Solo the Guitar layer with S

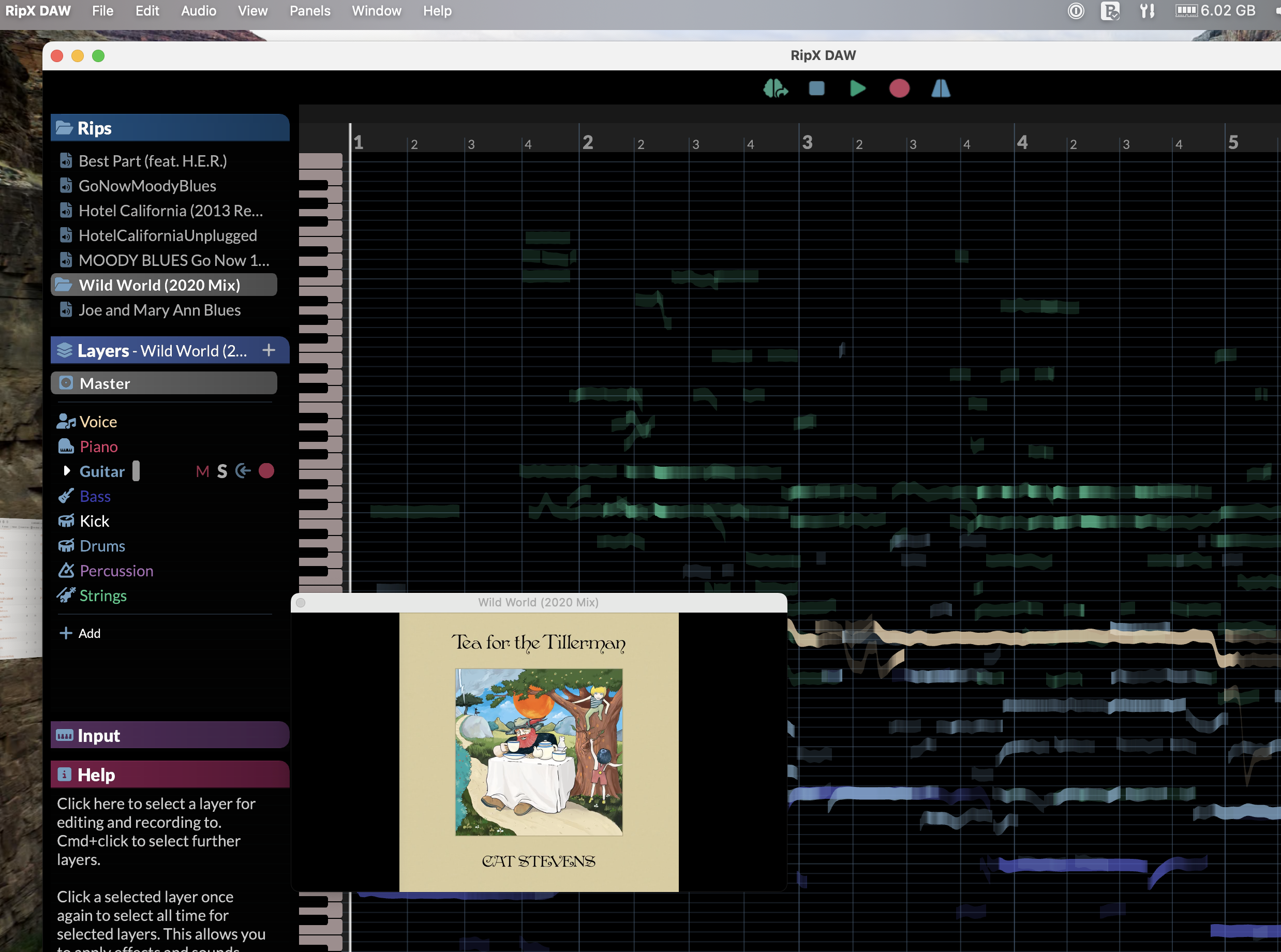pyautogui.click(x=222, y=471)
